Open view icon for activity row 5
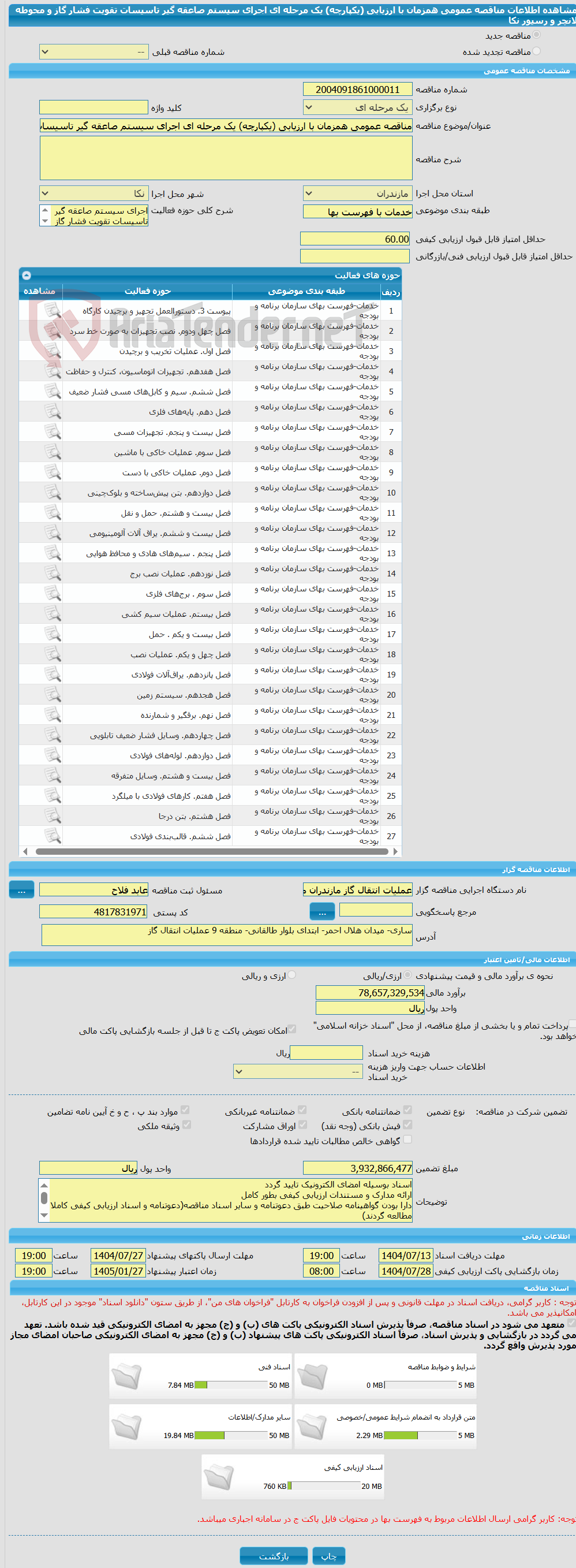Screen dimensions: 576x1568 [53, 392]
